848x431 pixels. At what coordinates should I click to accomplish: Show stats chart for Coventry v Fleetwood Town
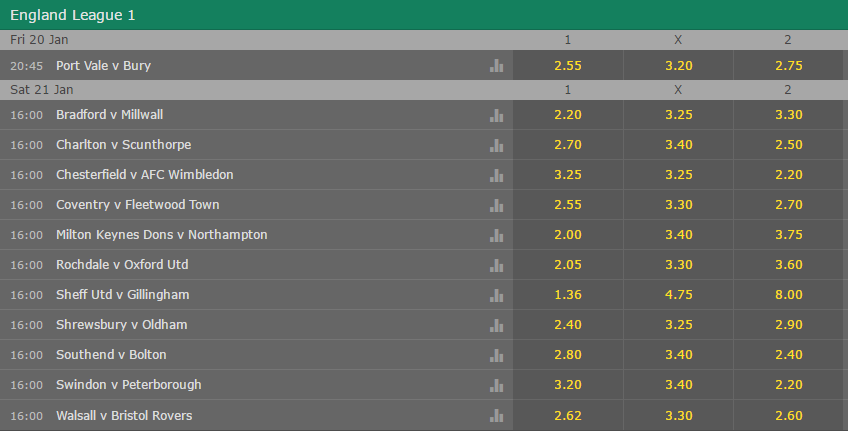pos(496,205)
